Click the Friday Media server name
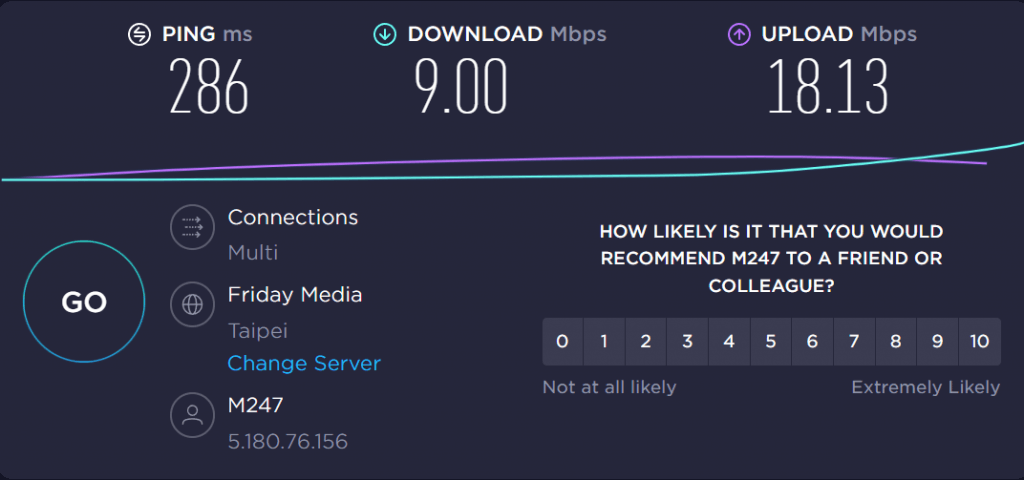Viewport: 1024px width, 480px height. click(x=295, y=295)
